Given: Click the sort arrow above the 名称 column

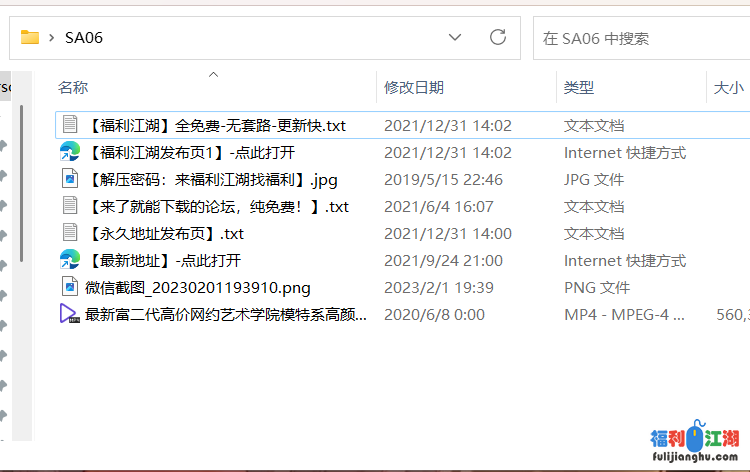Looking at the screenshot, I should point(213,75).
